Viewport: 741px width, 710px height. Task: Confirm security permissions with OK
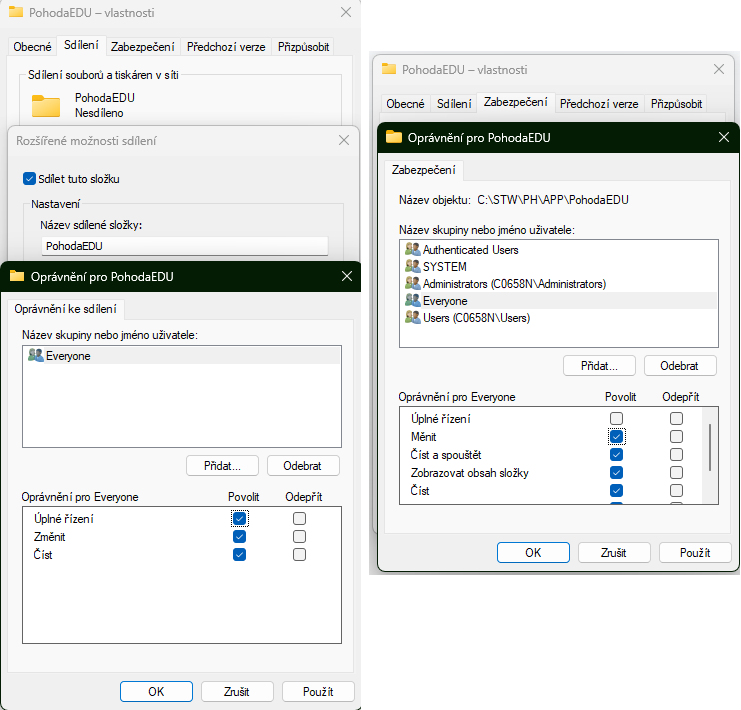(x=533, y=553)
